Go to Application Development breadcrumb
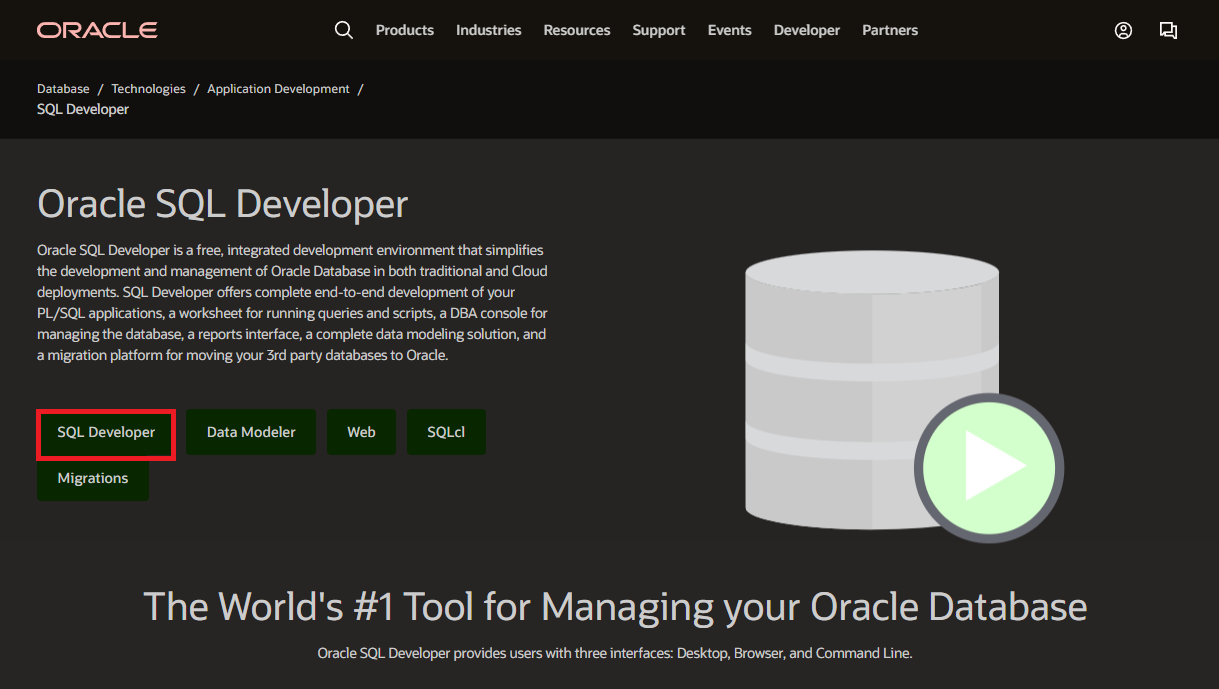The width and height of the screenshot is (1219, 689). 278,89
